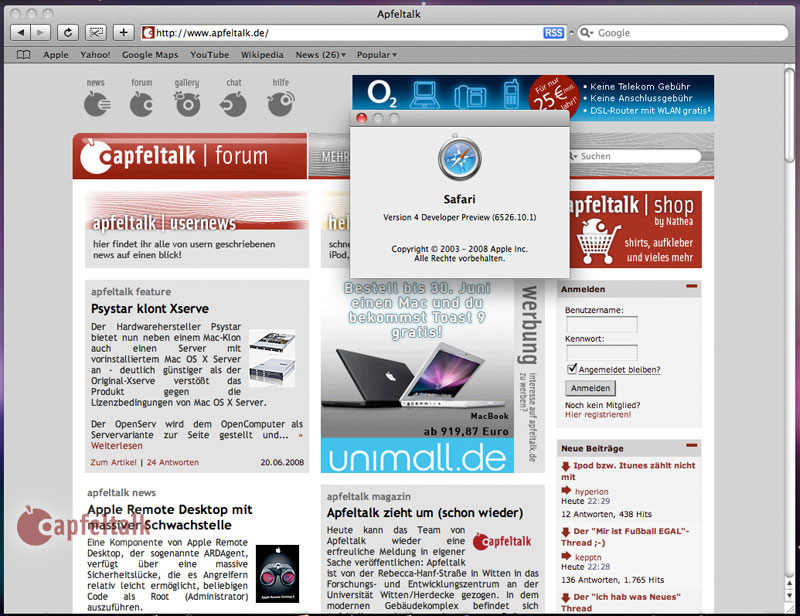Click the URL address field
The height and width of the screenshot is (616, 800).
pos(353,33)
